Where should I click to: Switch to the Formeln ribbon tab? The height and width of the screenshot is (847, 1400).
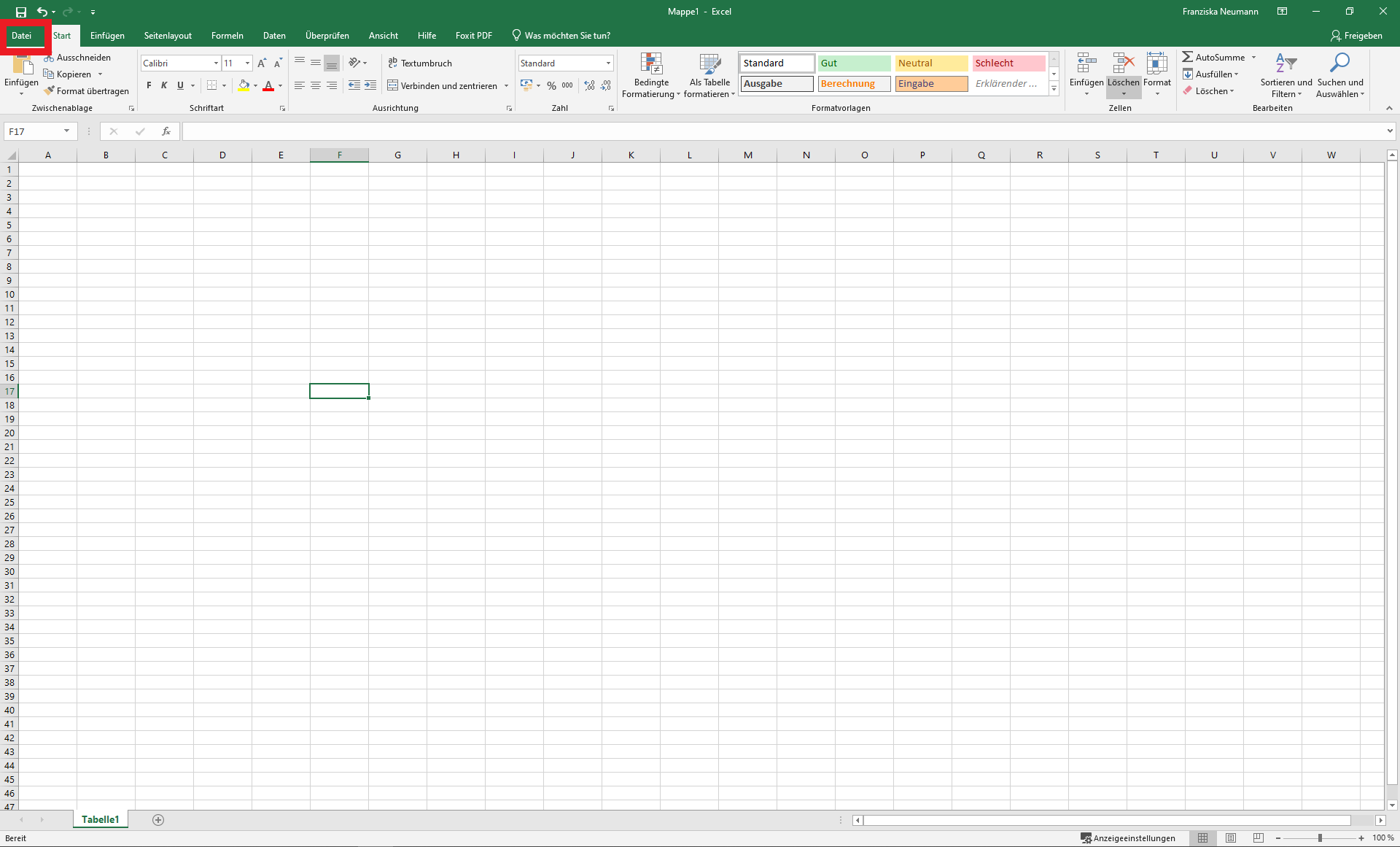(227, 35)
